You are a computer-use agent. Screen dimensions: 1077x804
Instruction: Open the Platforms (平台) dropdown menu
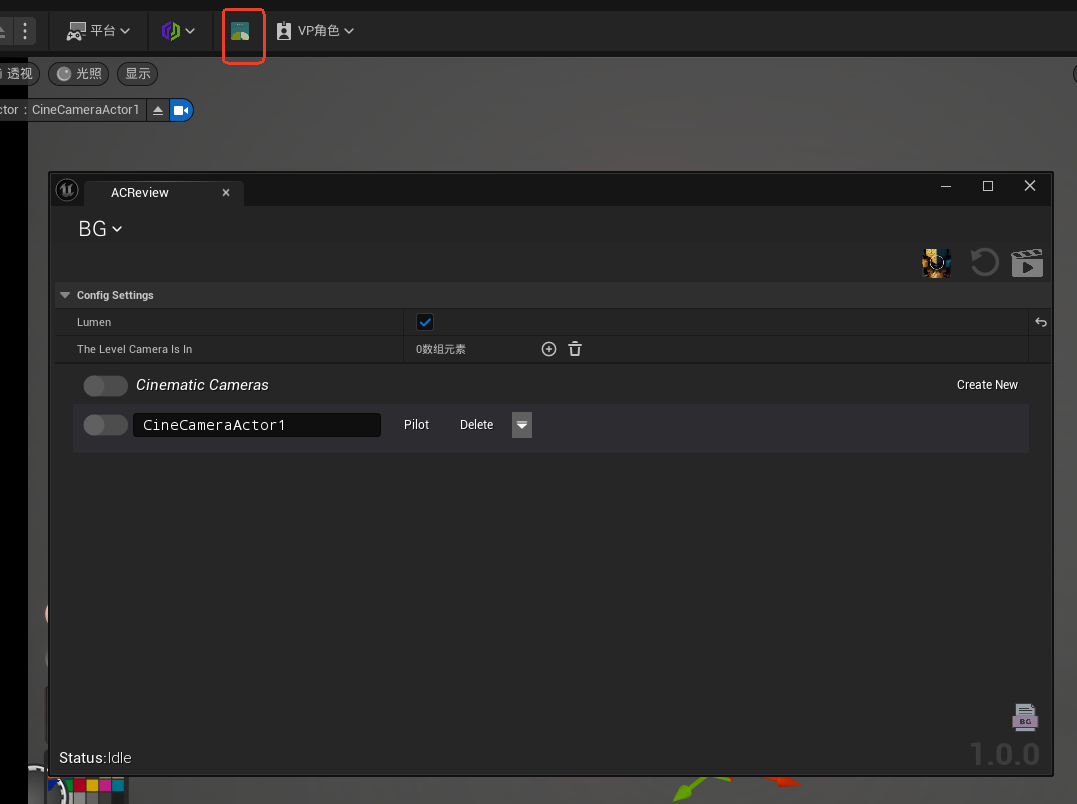coord(98,31)
